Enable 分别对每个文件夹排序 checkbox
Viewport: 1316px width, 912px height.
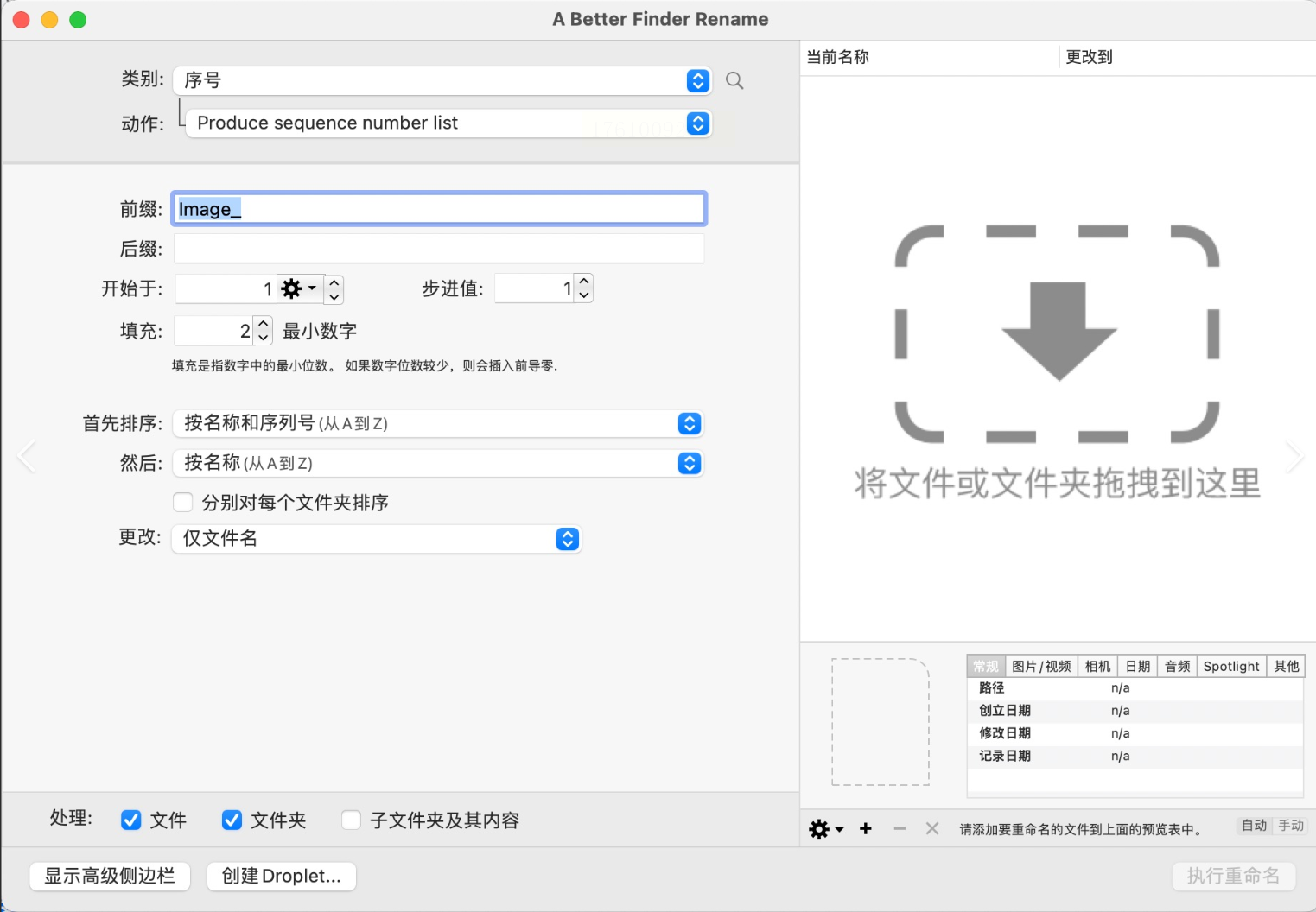[x=182, y=503]
